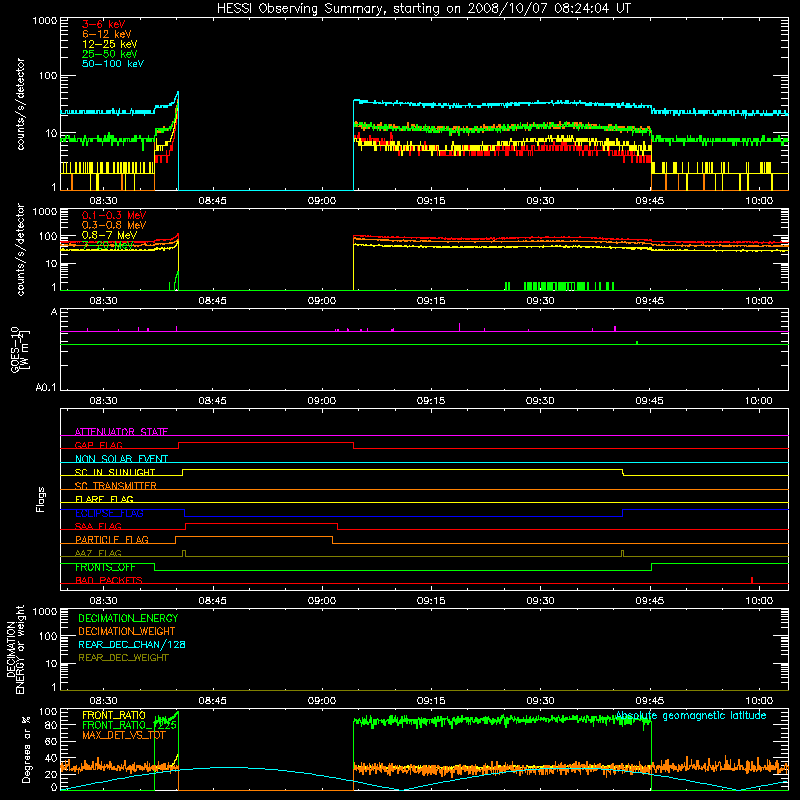The height and width of the screenshot is (800, 800).
Task: Select the PARTICLE_FLAG label
Action: point(112,540)
